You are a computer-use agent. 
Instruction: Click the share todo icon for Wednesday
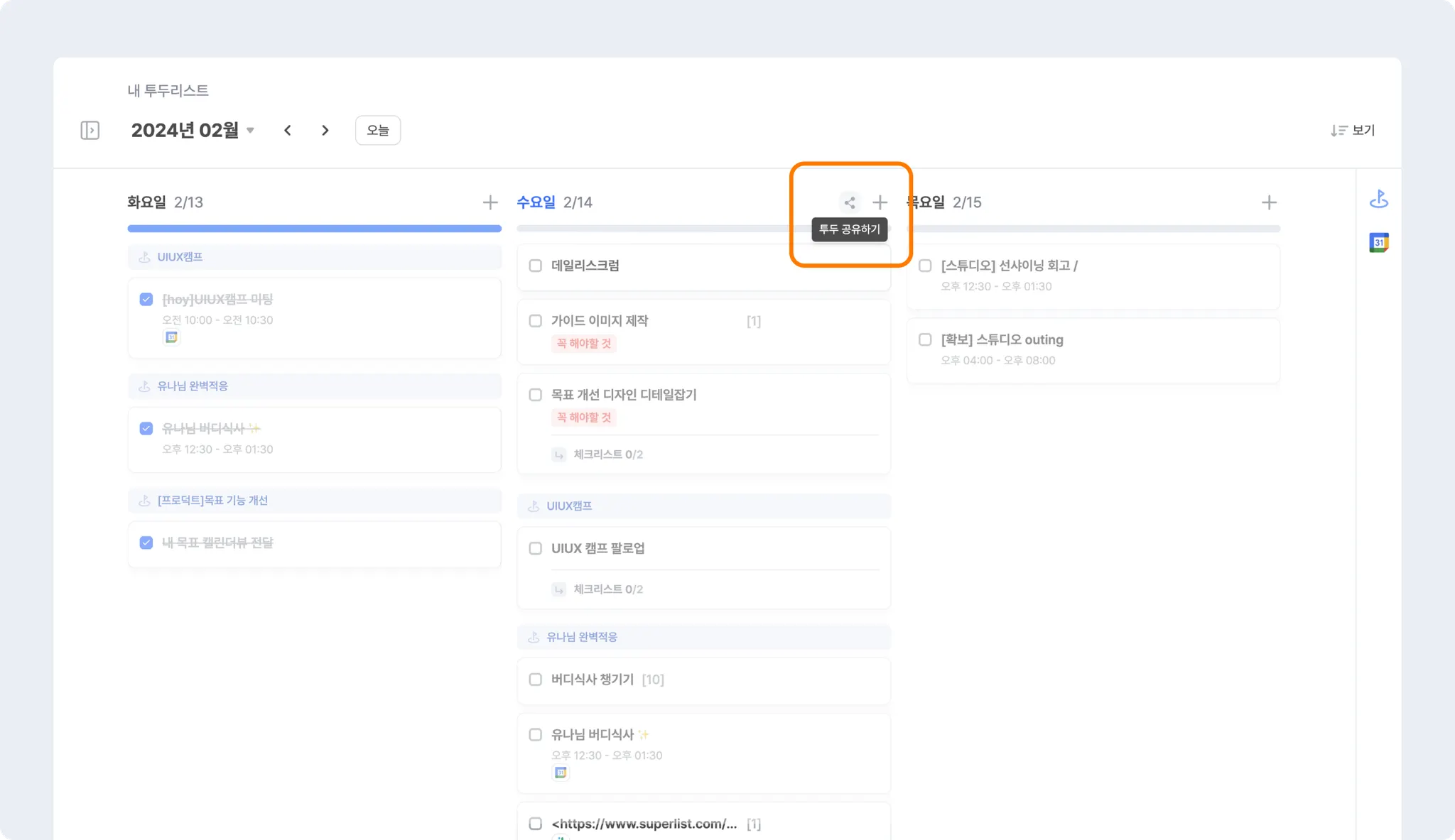click(850, 202)
